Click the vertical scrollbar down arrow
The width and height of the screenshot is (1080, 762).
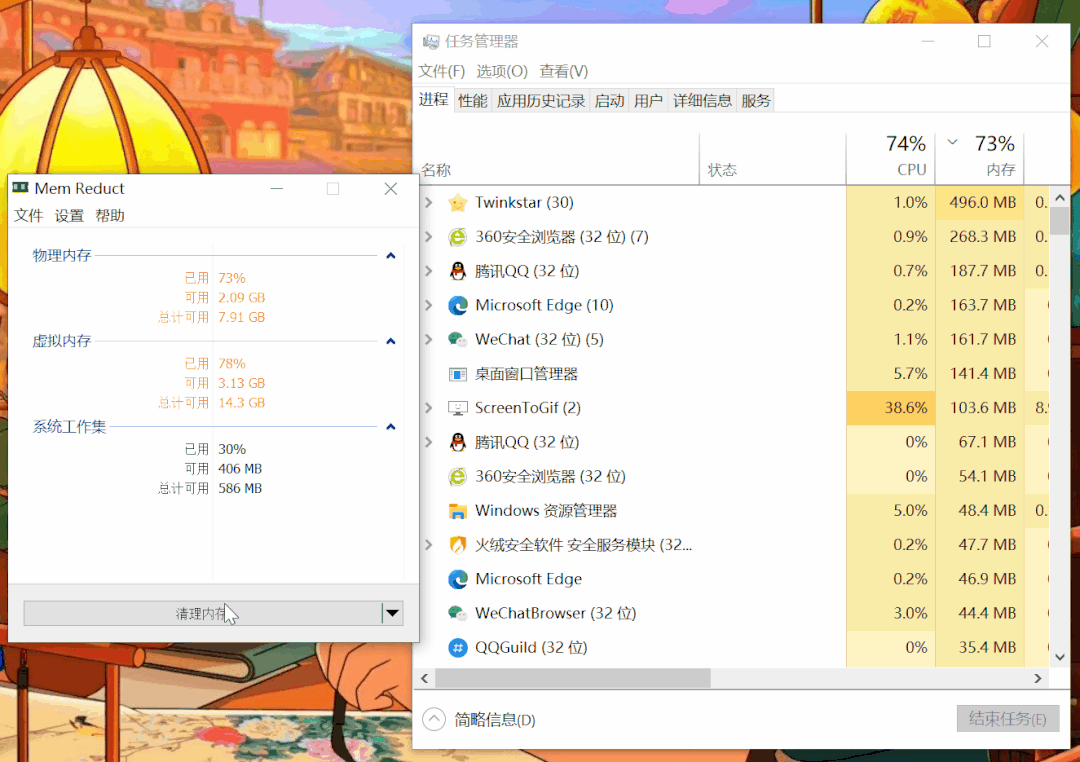pyautogui.click(x=1060, y=657)
